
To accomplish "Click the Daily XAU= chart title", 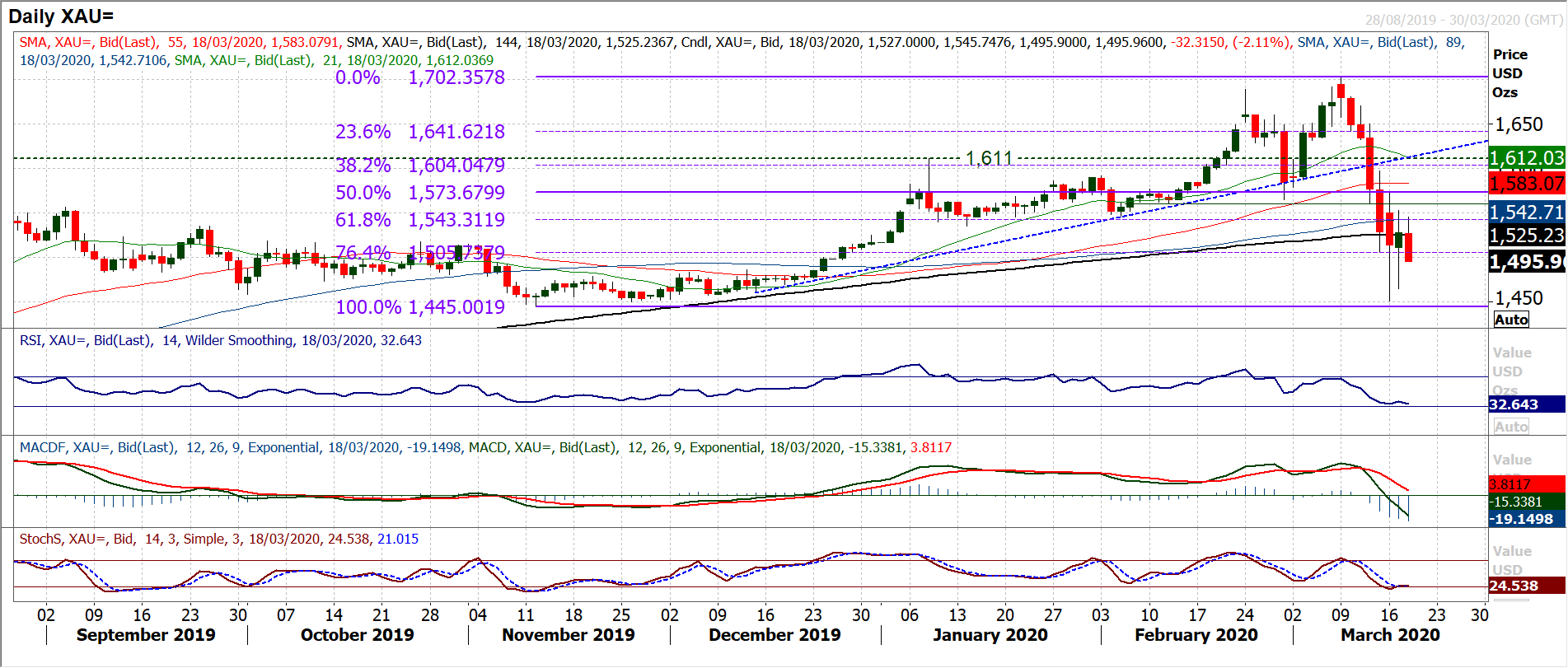I will coord(61,16).
